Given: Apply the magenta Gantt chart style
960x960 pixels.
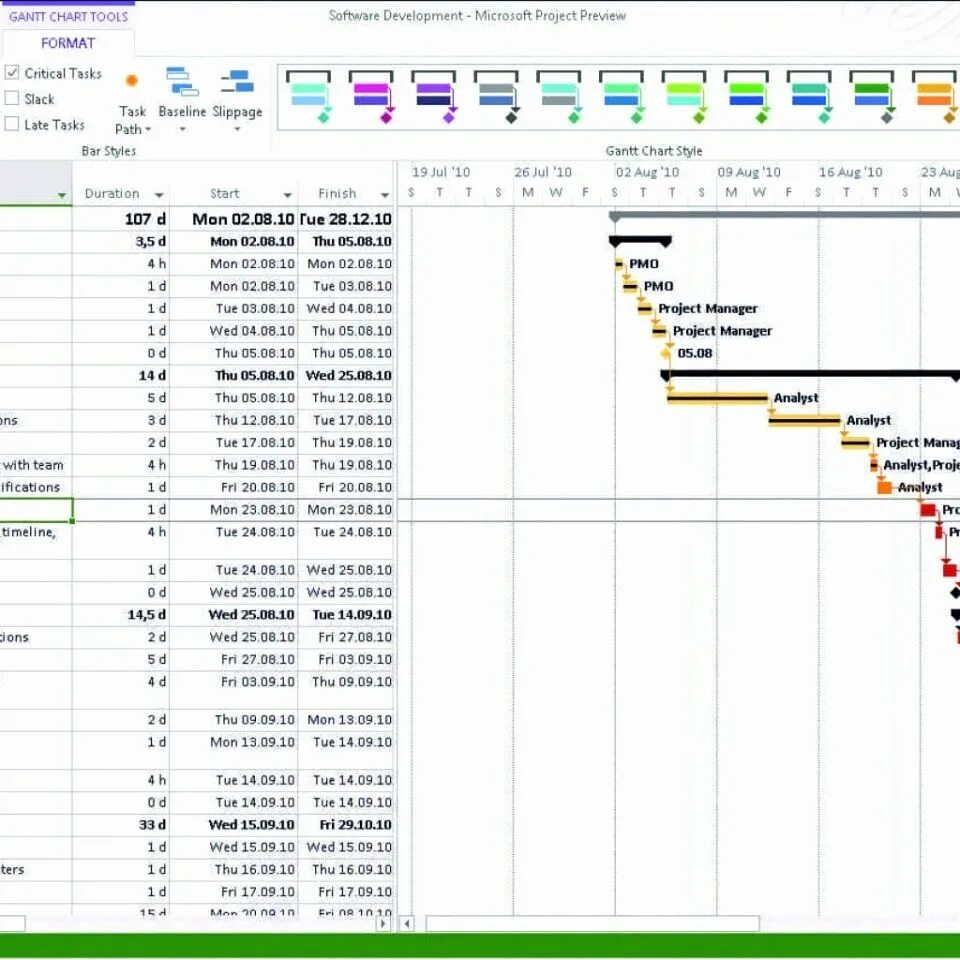Looking at the screenshot, I should click(371, 97).
